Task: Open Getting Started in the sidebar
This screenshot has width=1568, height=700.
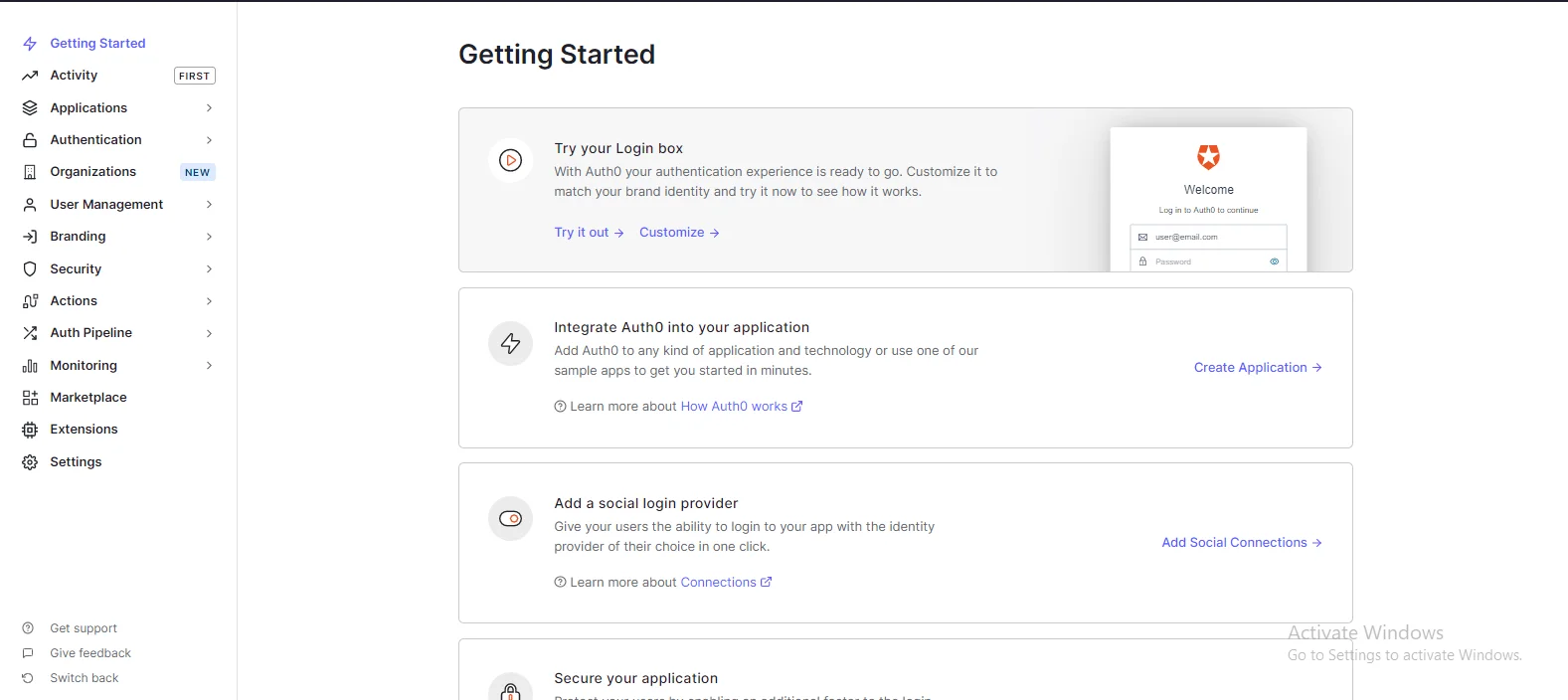Action: (97, 44)
